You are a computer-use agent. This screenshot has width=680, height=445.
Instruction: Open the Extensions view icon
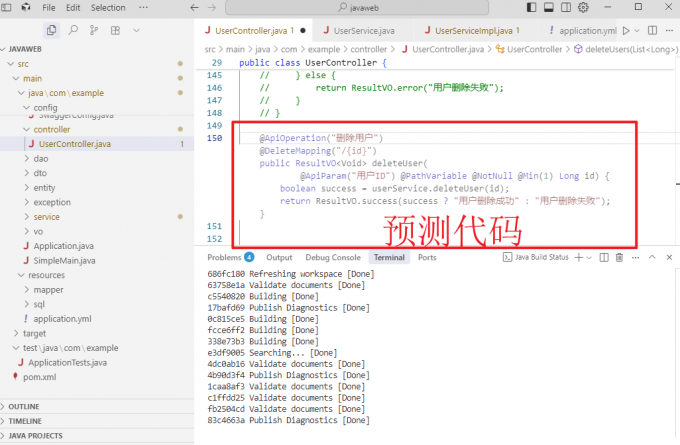click(117, 31)
